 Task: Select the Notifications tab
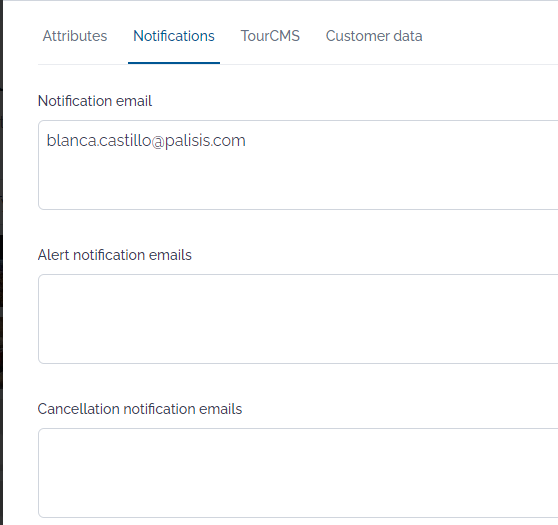click(x=174, y=36)
